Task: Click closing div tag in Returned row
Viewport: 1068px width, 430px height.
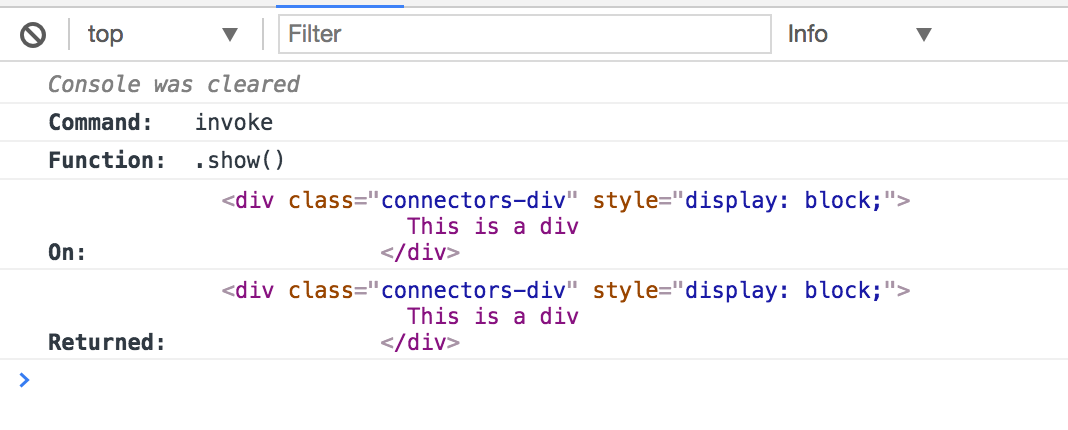Action: click(x=420, y=342)
